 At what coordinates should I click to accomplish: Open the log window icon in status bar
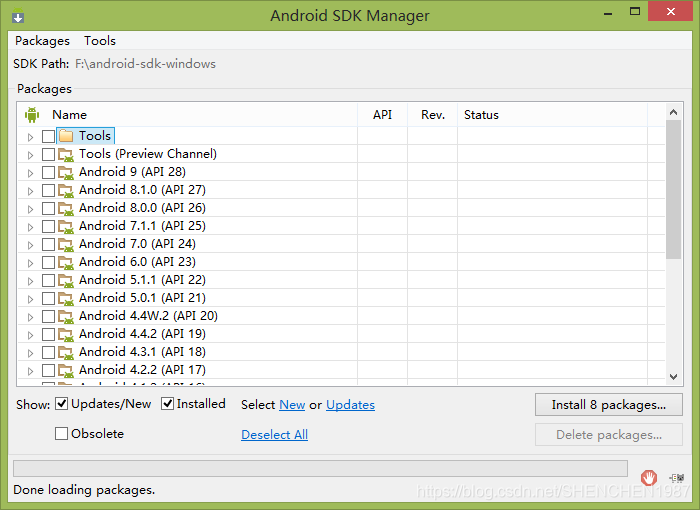click(x=677, y=478)
